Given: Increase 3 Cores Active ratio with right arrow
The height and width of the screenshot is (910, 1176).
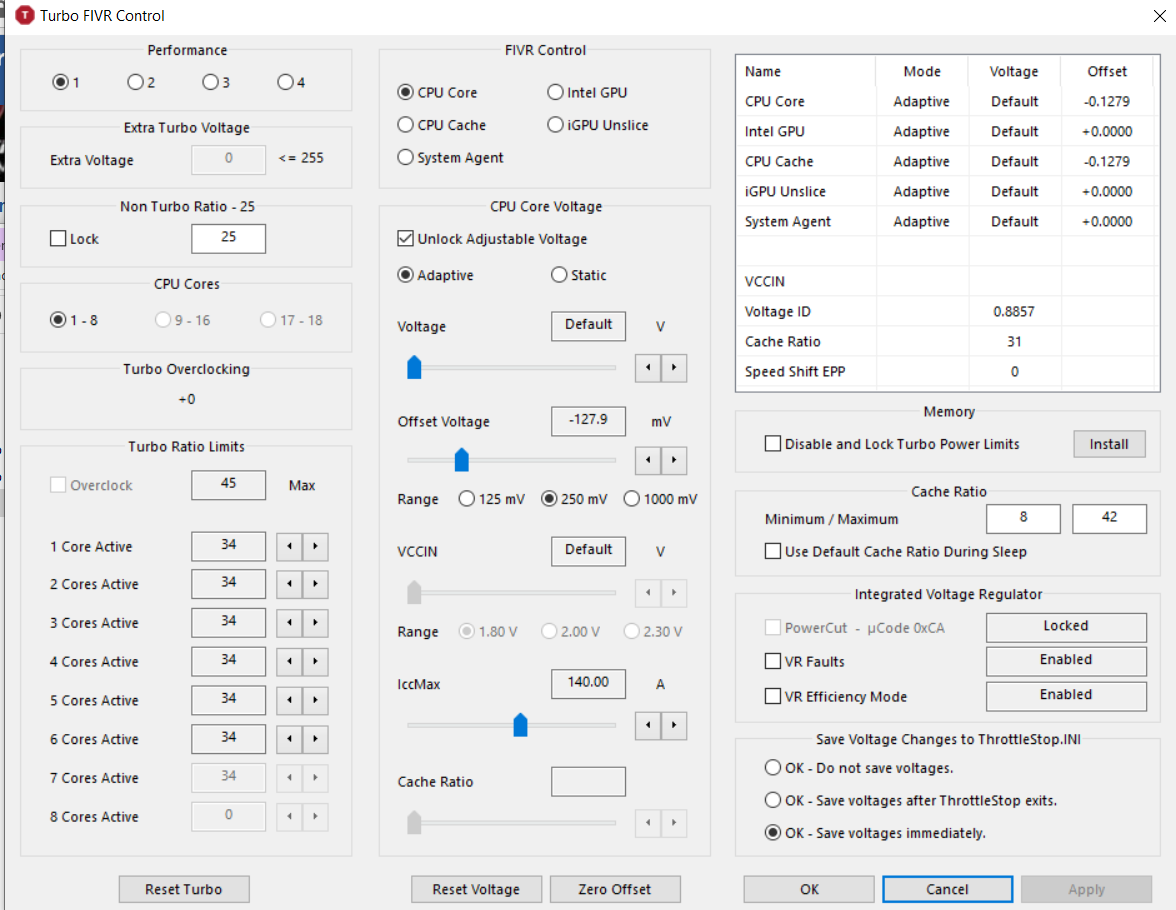Looking at the screenshot, I should pos(316,623).
